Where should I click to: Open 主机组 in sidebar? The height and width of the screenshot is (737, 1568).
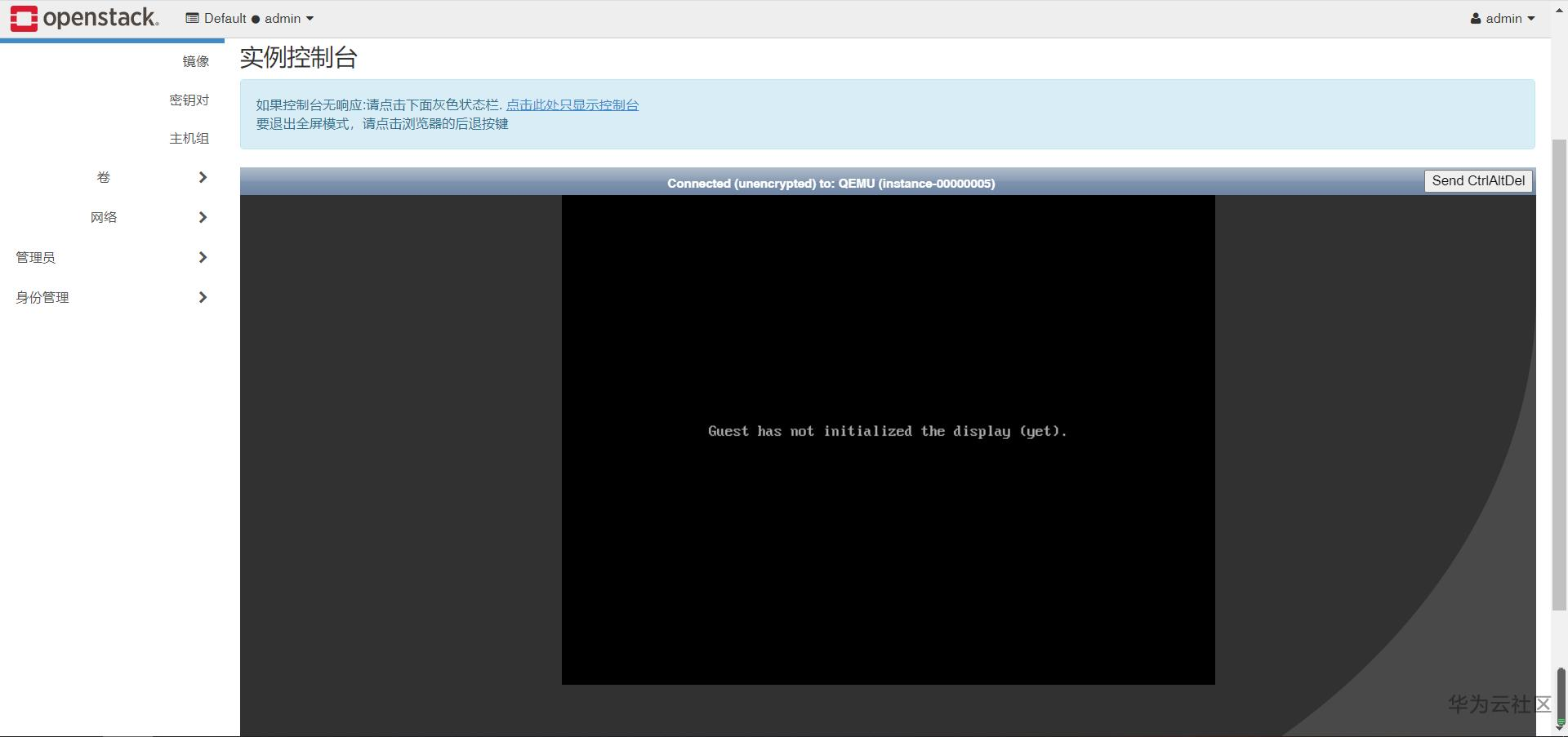pos(189,138)
